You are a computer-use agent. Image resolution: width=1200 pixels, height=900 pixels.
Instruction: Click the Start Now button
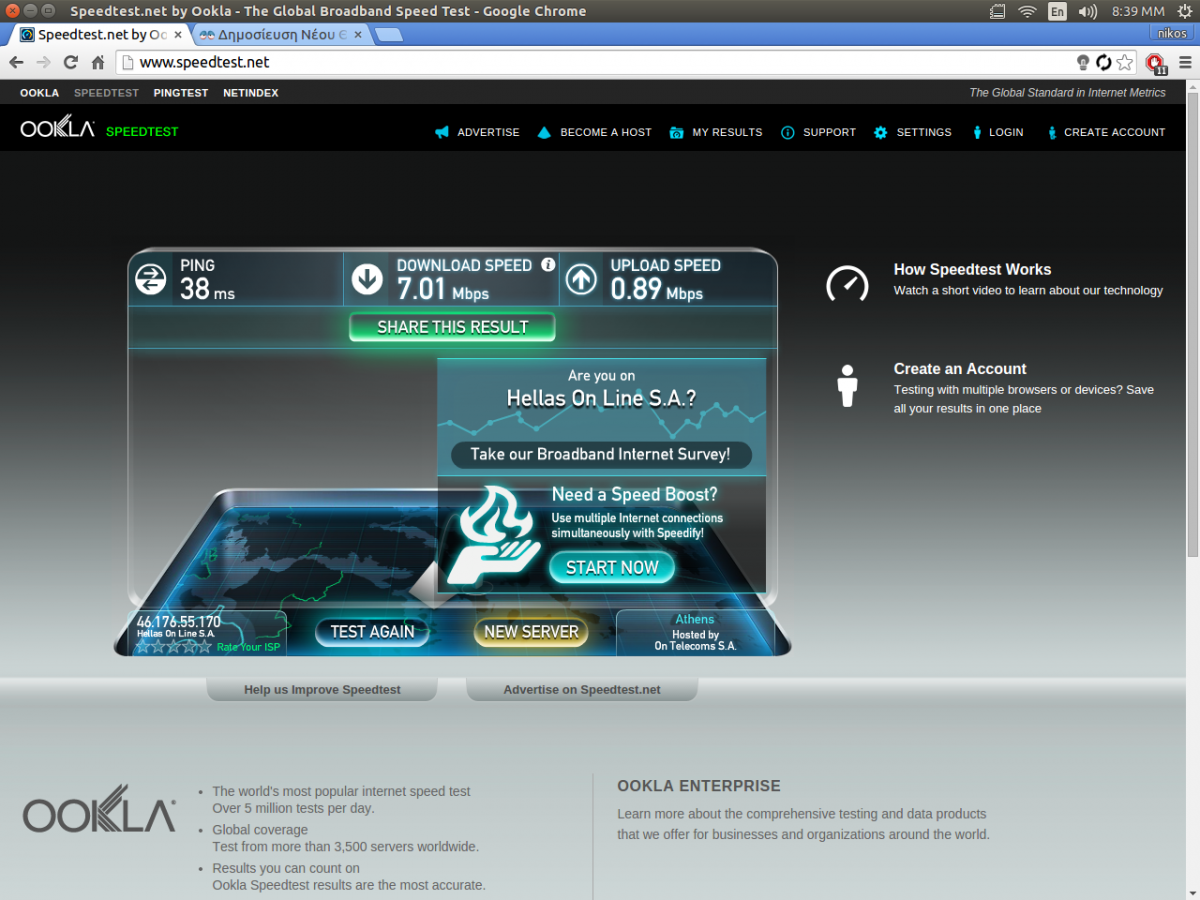click(612, 568)
